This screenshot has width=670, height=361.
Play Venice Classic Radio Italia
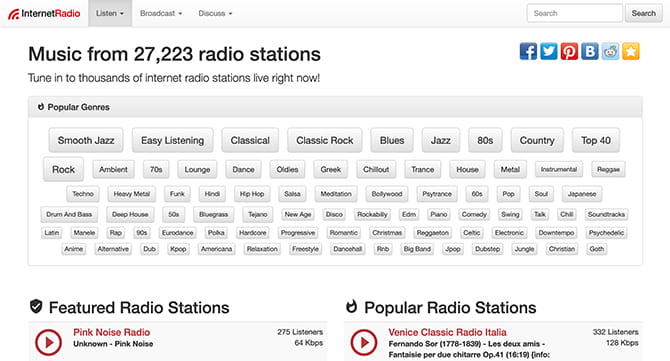pyautogui.click(x=364, y=342)
